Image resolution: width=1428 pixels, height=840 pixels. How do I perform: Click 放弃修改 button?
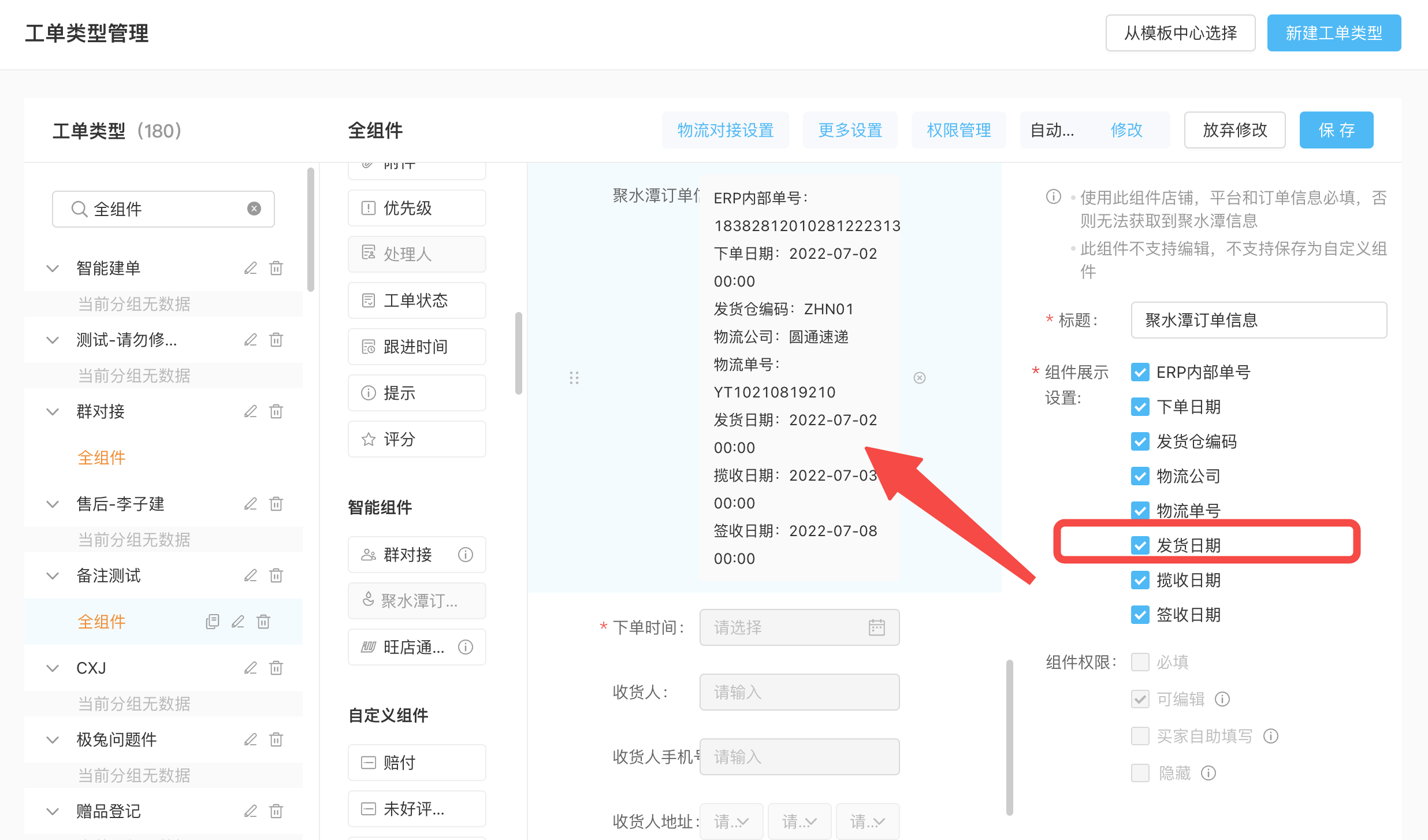[1235, 130]
